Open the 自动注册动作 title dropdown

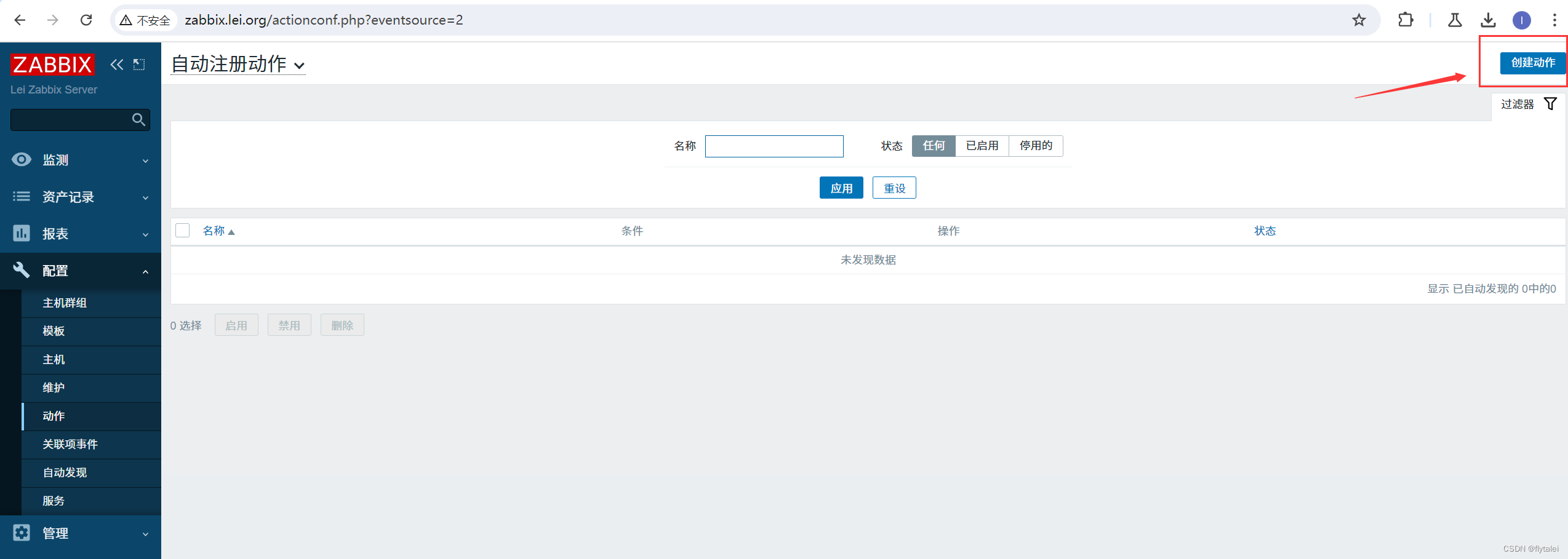point(238,64)
